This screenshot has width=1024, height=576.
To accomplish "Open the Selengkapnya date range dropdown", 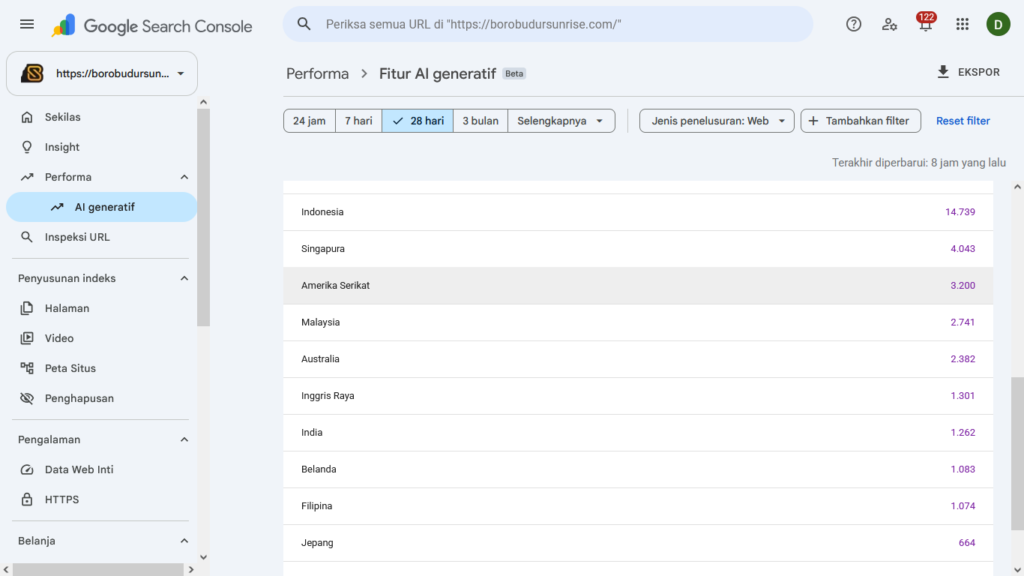I will 561,121.
